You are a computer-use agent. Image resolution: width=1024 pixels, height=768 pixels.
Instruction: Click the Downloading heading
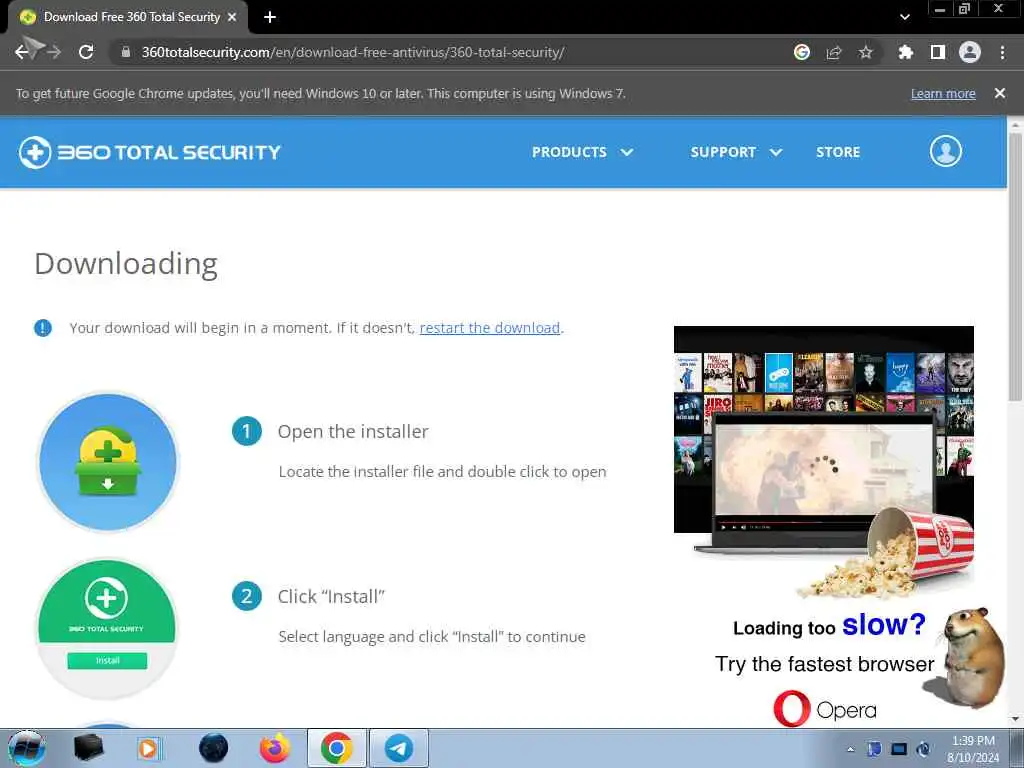[126, 264]
